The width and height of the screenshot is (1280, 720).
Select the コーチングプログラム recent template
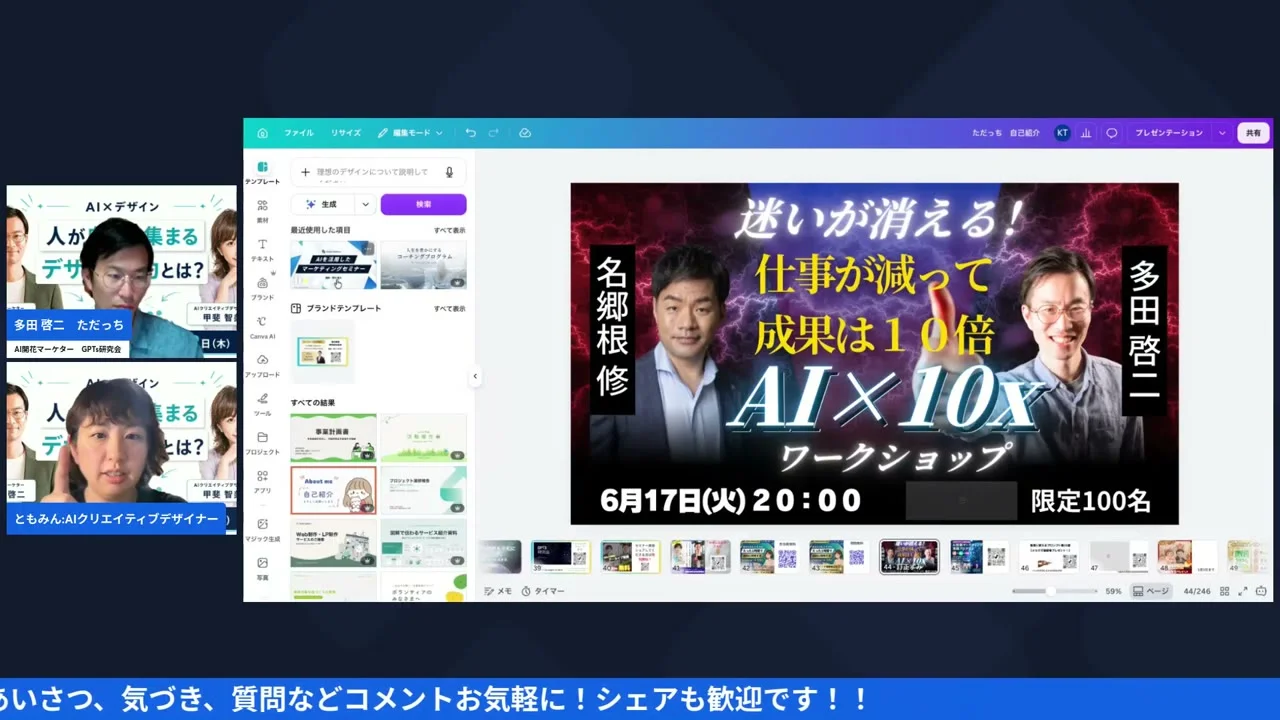423,265
